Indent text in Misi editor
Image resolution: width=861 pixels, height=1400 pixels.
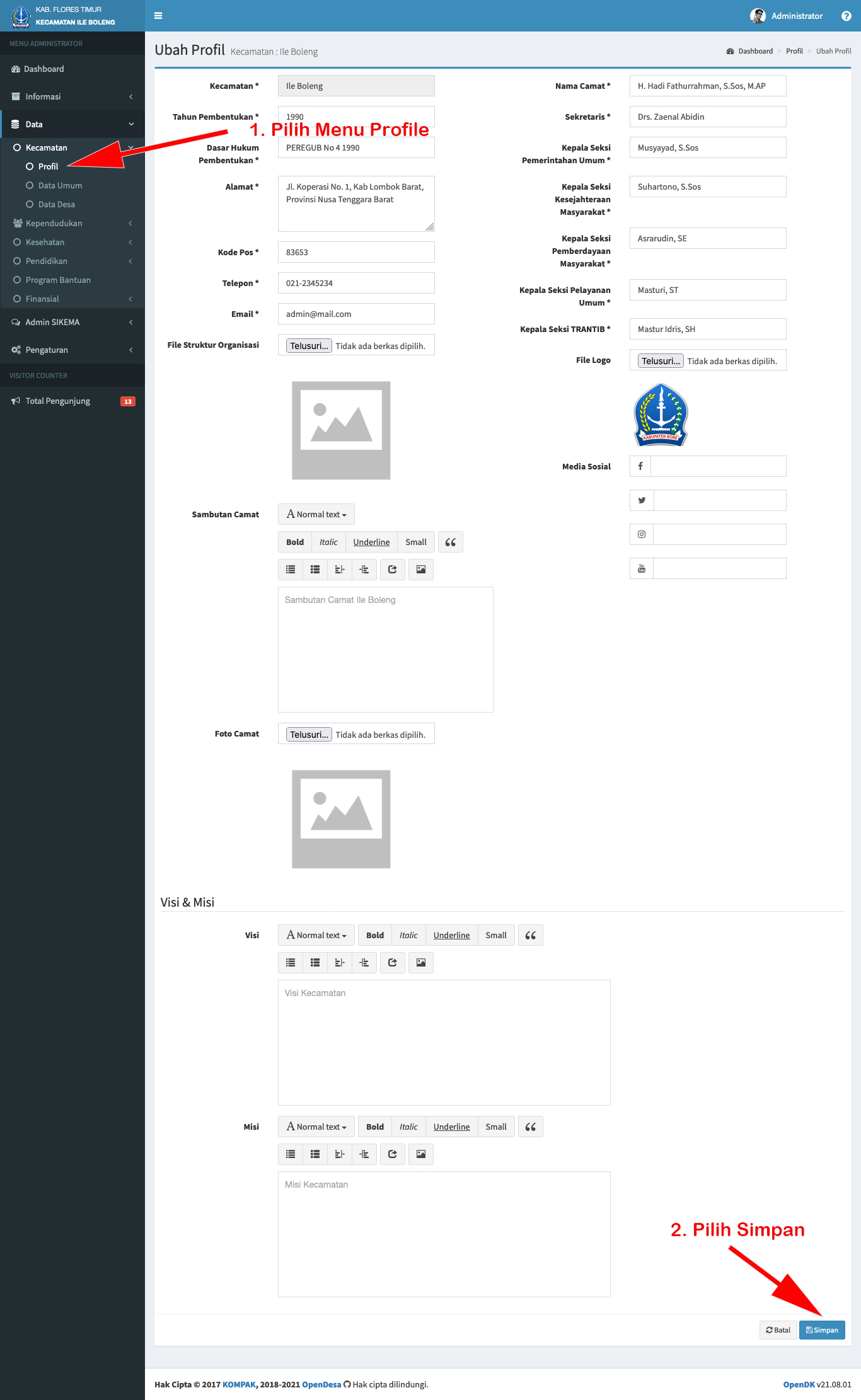[364, 1154]
